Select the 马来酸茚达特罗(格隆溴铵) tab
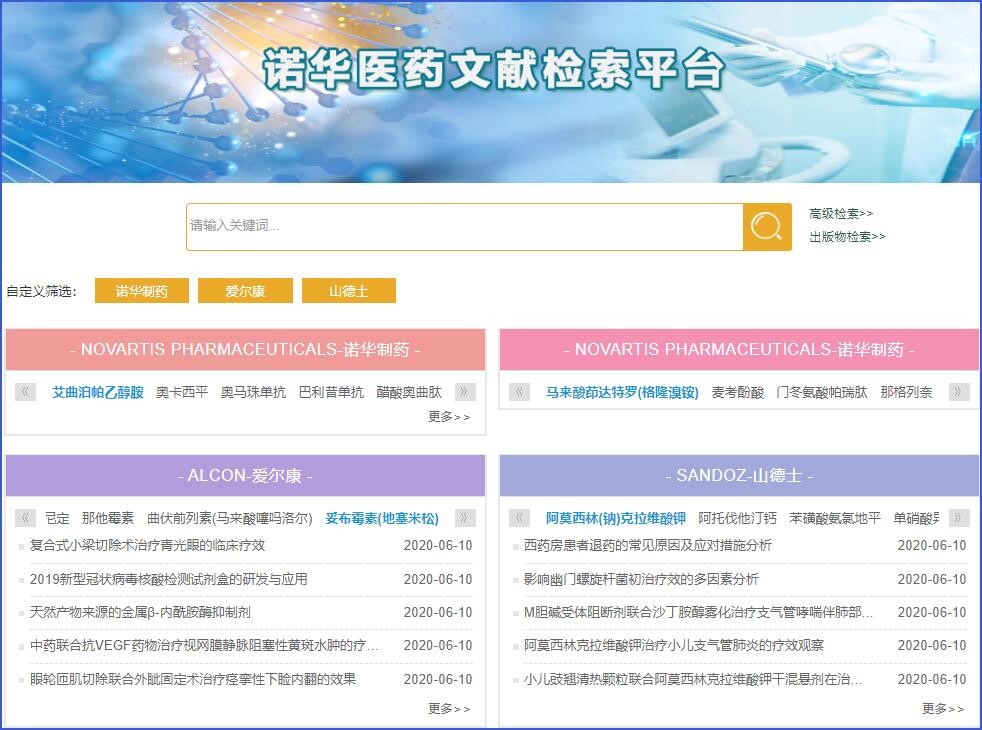This screenshot has height=730, width=982. (622, 393)
